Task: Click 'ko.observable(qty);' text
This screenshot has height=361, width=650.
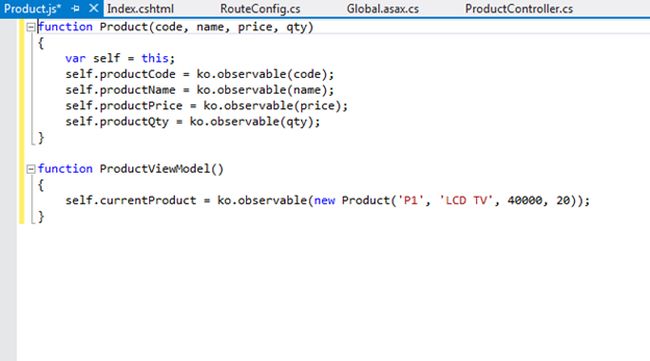Action: pyautogui.click(x=255, y=121)
